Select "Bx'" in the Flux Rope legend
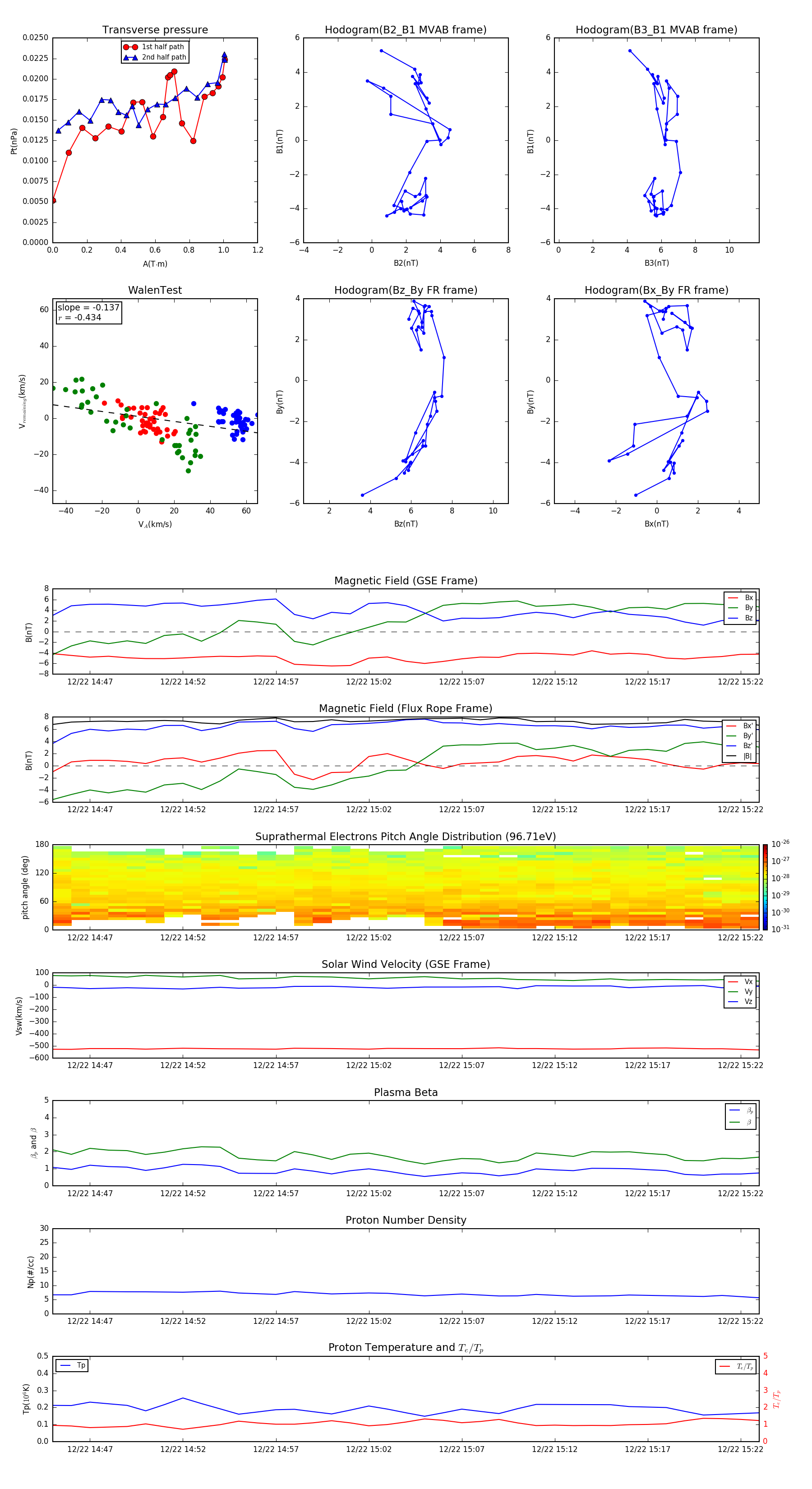The width and height of the screenshot is (812, 1489). (740, 726)
